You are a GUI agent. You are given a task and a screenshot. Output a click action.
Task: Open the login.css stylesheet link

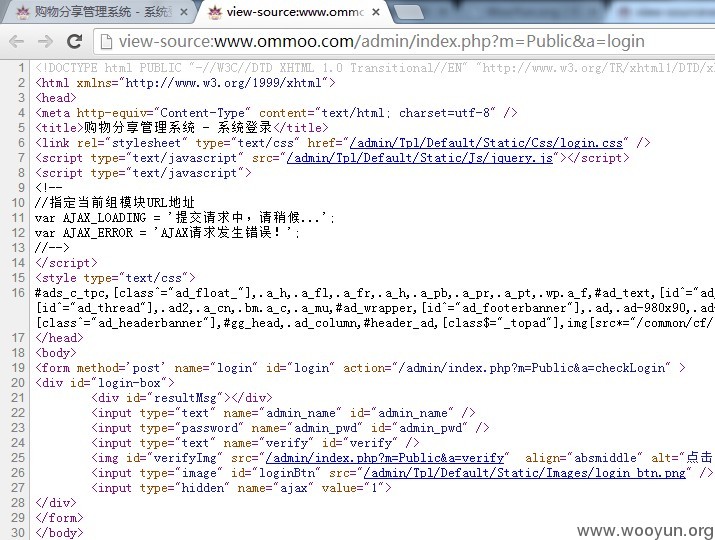coord(486,143)
